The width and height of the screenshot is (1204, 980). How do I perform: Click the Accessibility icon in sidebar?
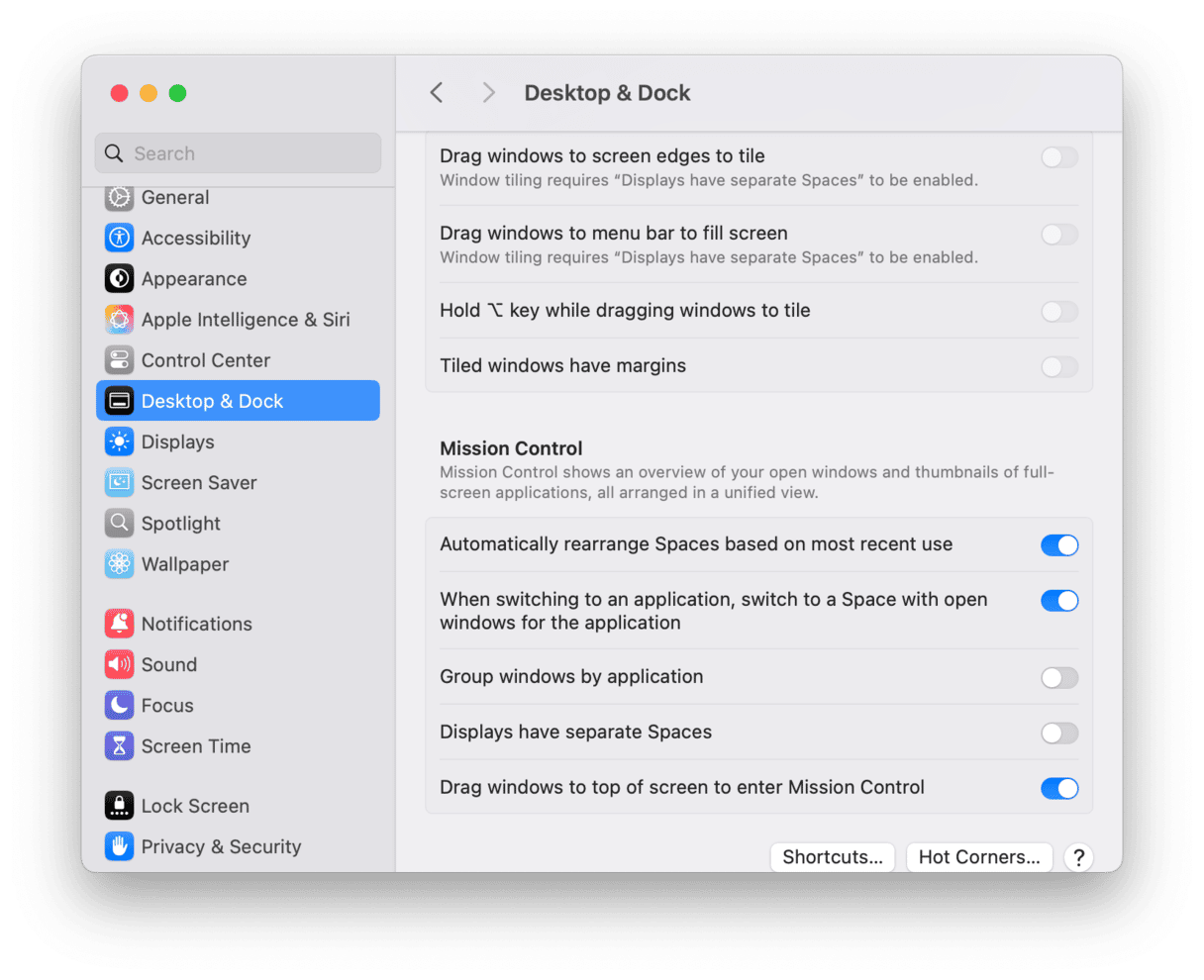(119, 238)
